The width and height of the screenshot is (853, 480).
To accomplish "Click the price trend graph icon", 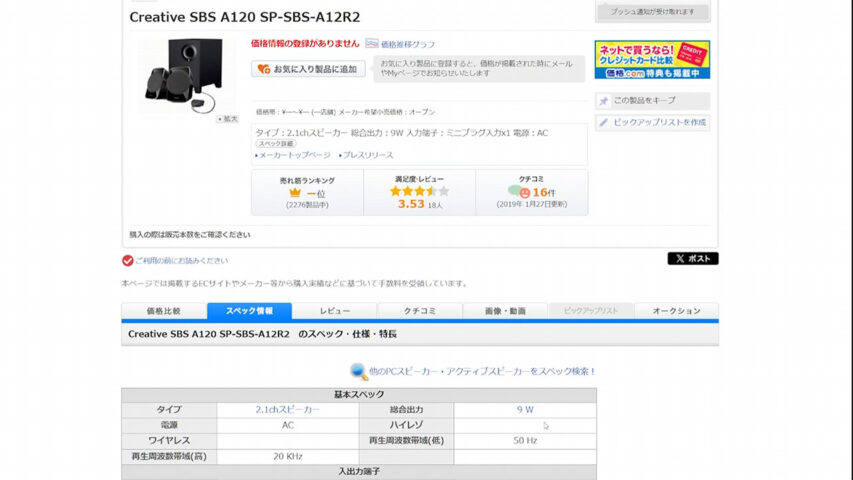I will tap(372, 44).
